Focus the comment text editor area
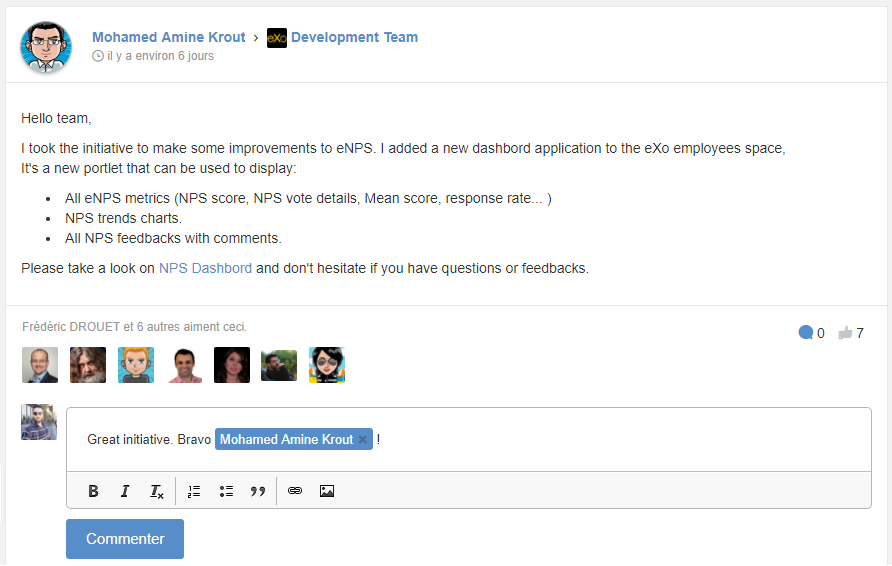Viewport: 892px width, 566px height. [469, 439]
